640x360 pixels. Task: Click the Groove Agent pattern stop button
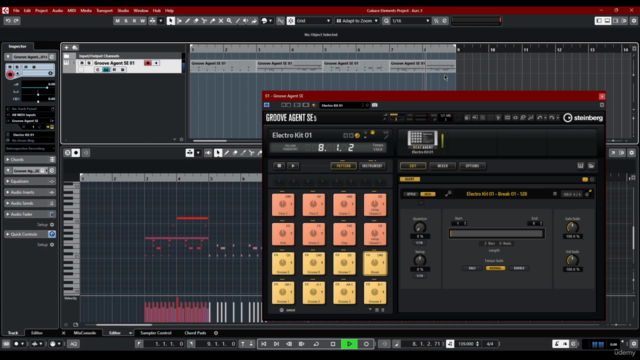(279, 166)
